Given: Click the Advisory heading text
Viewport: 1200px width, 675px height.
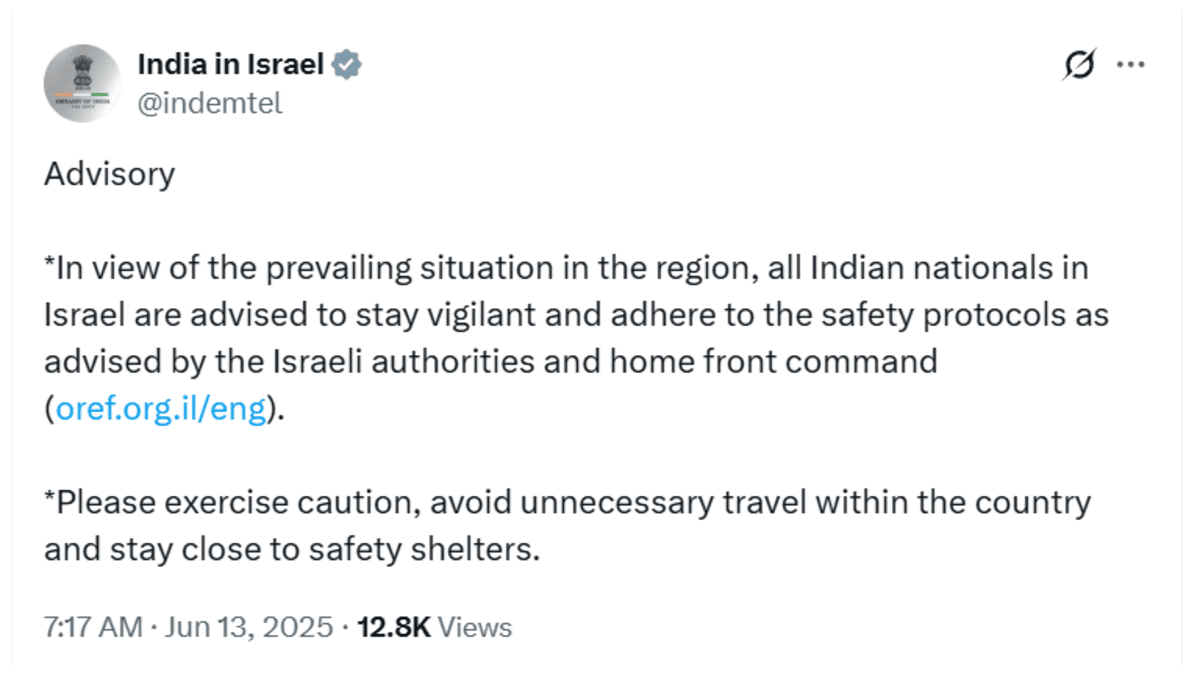Looking at the screenshot, I should click(109, 175).
